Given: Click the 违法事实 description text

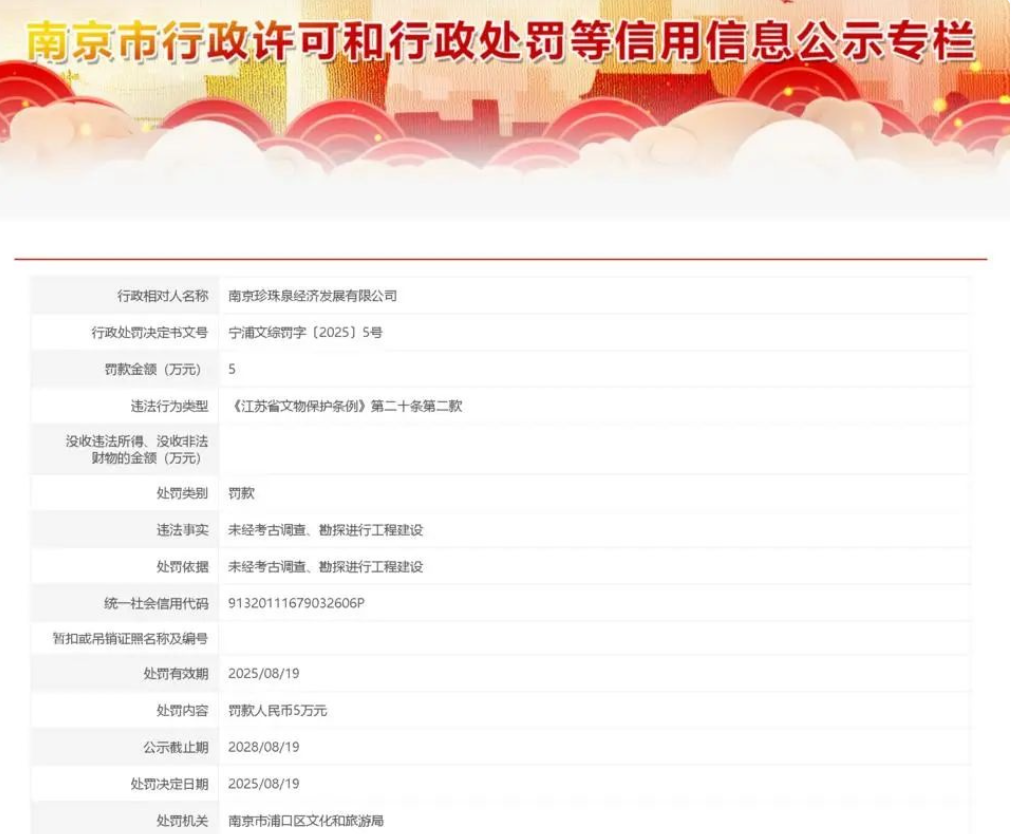Looking at the screenshot, I should (325, 530).
